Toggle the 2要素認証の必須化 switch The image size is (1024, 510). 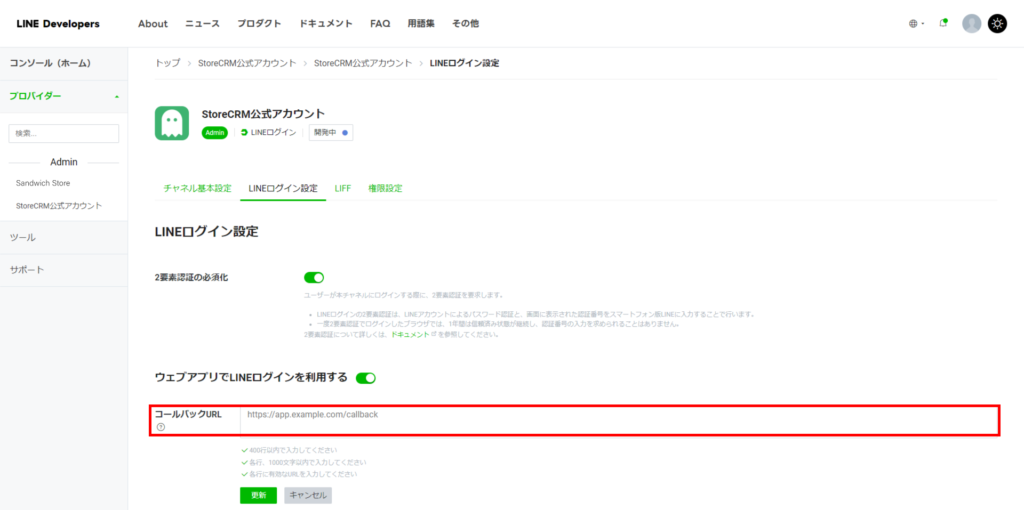pos(314,278)
